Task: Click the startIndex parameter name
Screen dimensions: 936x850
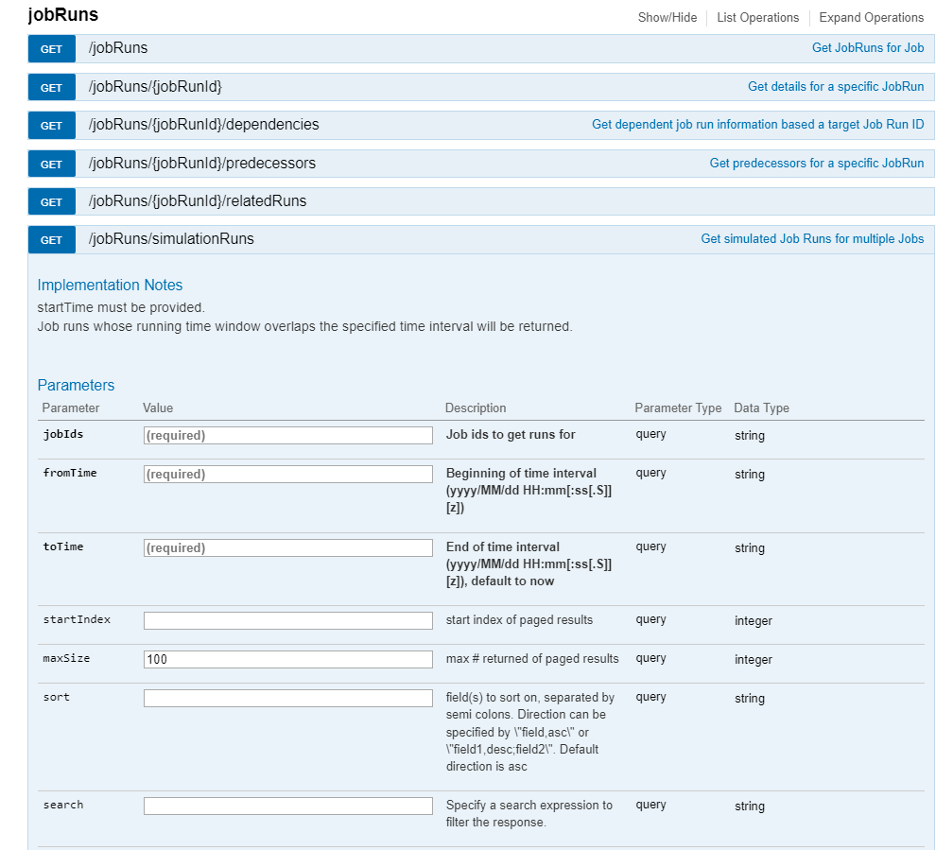Action: coord(76,620)
